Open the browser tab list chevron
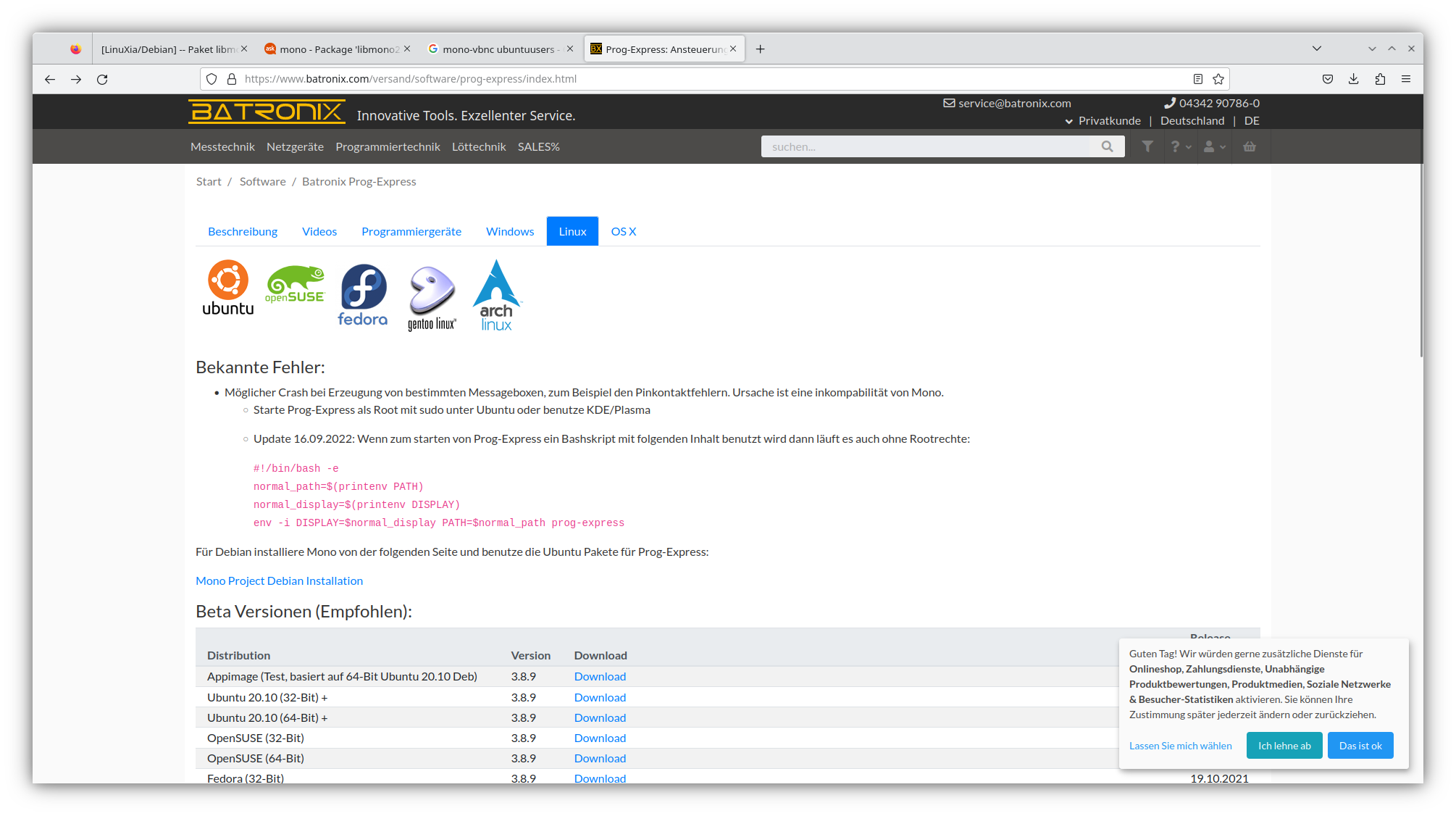Viewport: 1456px width, 816px height. pyautogui.click(x=1316, y=48)
